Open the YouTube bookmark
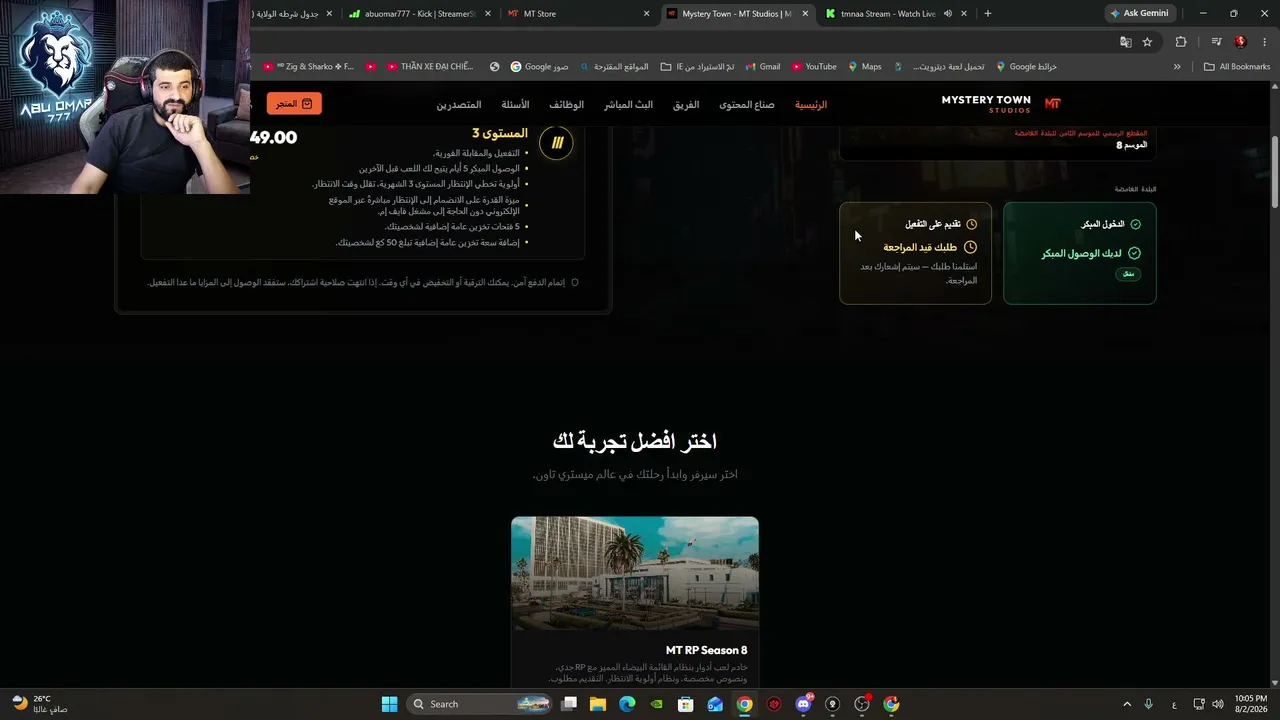Viewport: 1280px width, 720px height. 813,67
